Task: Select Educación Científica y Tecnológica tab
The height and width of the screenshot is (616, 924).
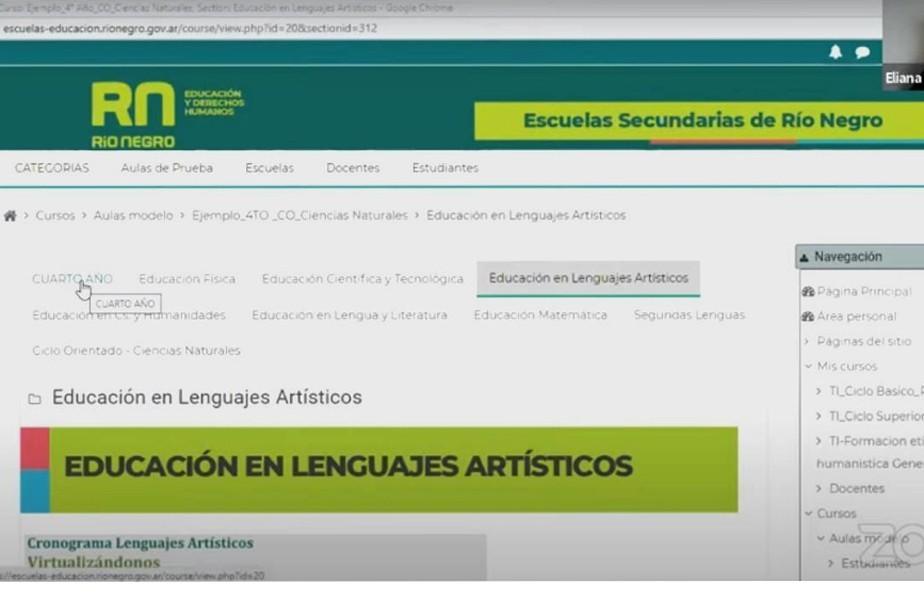Action: (362, 279)
